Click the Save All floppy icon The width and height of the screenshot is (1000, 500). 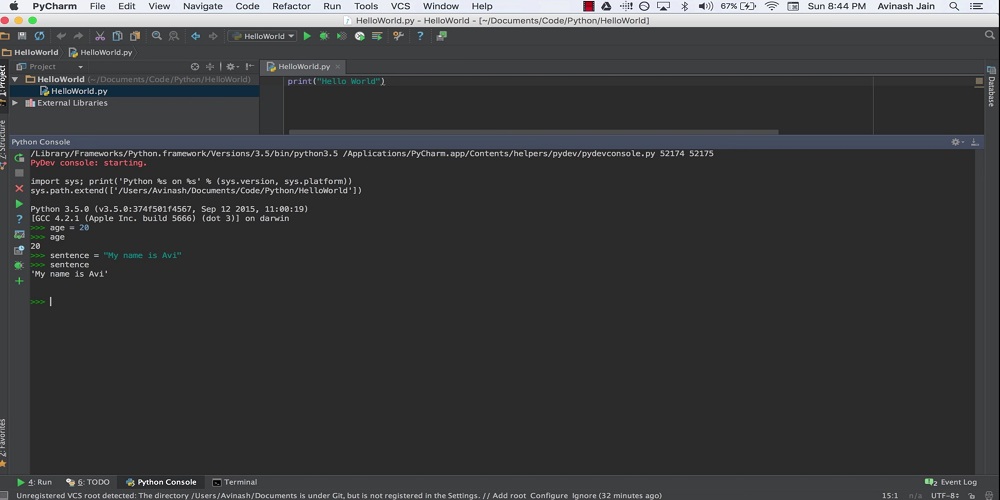(x=22, y=36)
